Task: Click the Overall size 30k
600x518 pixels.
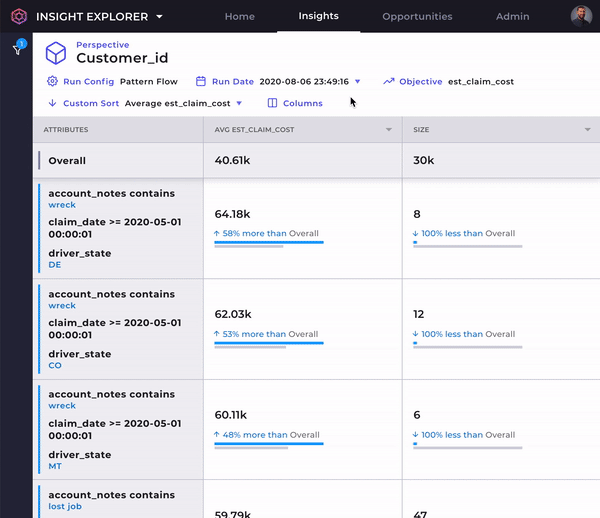Action: (x=423, y=160)
